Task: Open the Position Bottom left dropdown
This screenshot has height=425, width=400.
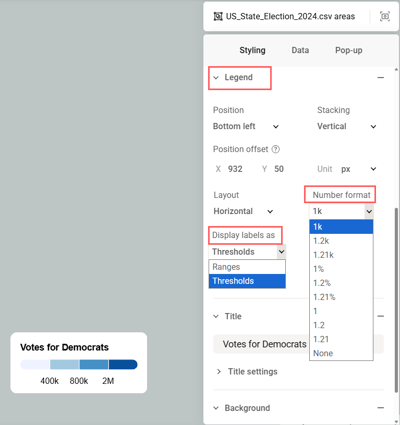Action: pyautogui.click(x=246, y=126)
